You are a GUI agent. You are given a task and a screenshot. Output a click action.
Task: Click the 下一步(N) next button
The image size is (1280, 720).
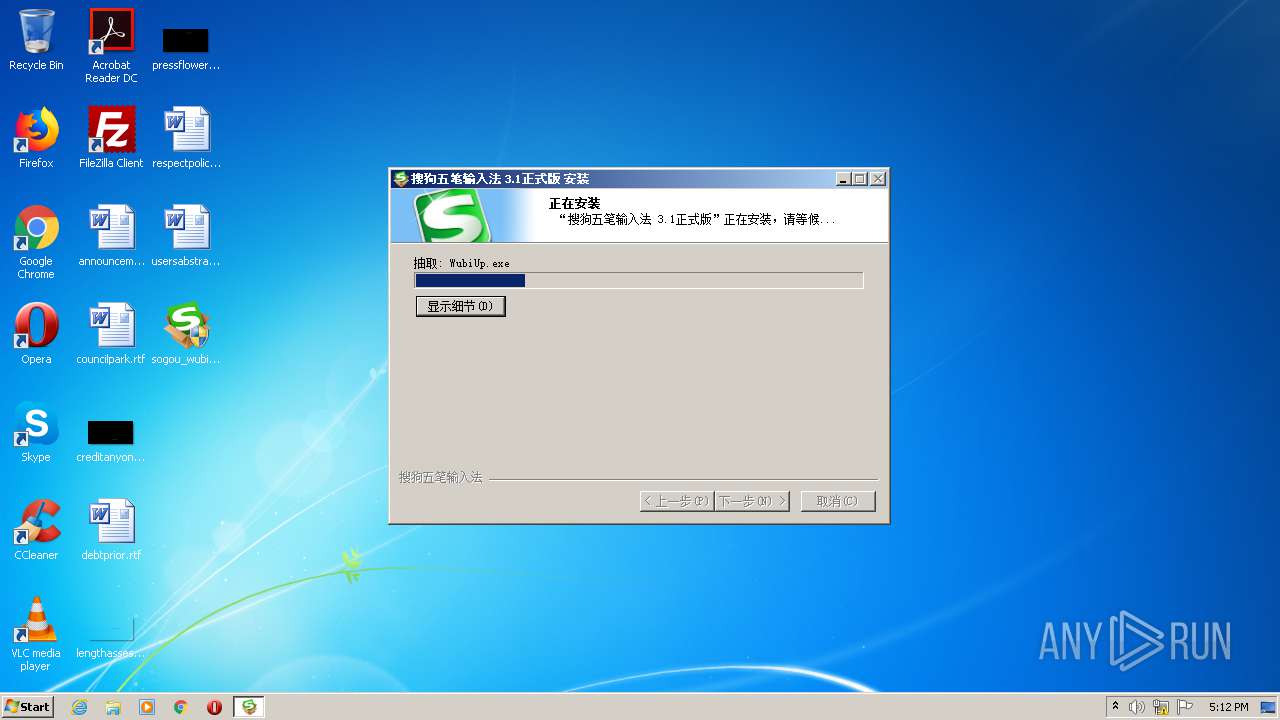coord(752,501)
